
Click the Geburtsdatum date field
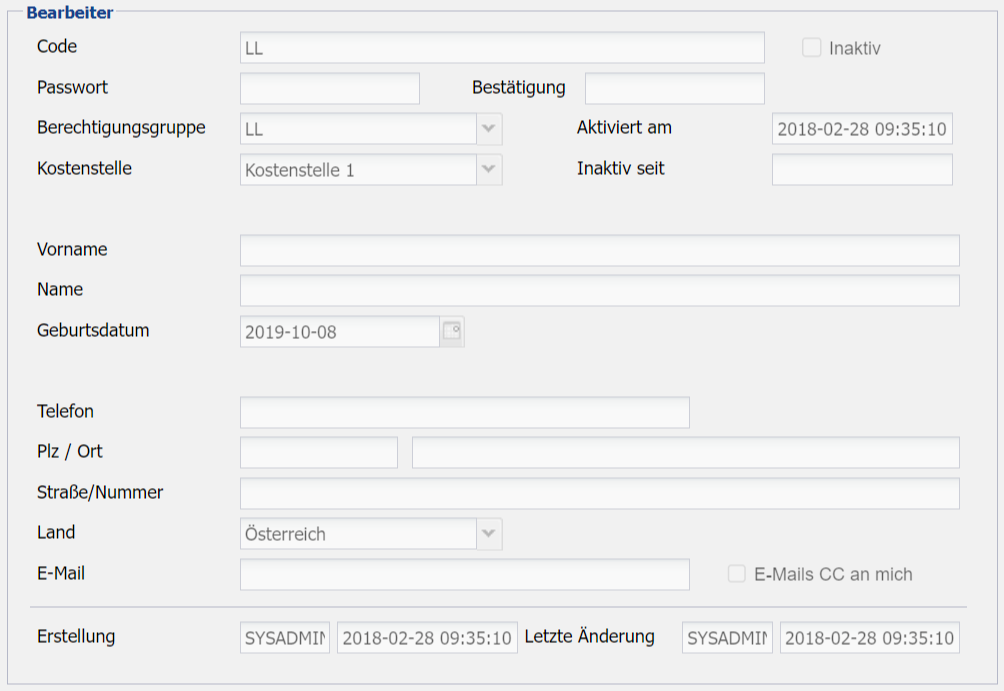pyautogui.click(x=339, y=332)
